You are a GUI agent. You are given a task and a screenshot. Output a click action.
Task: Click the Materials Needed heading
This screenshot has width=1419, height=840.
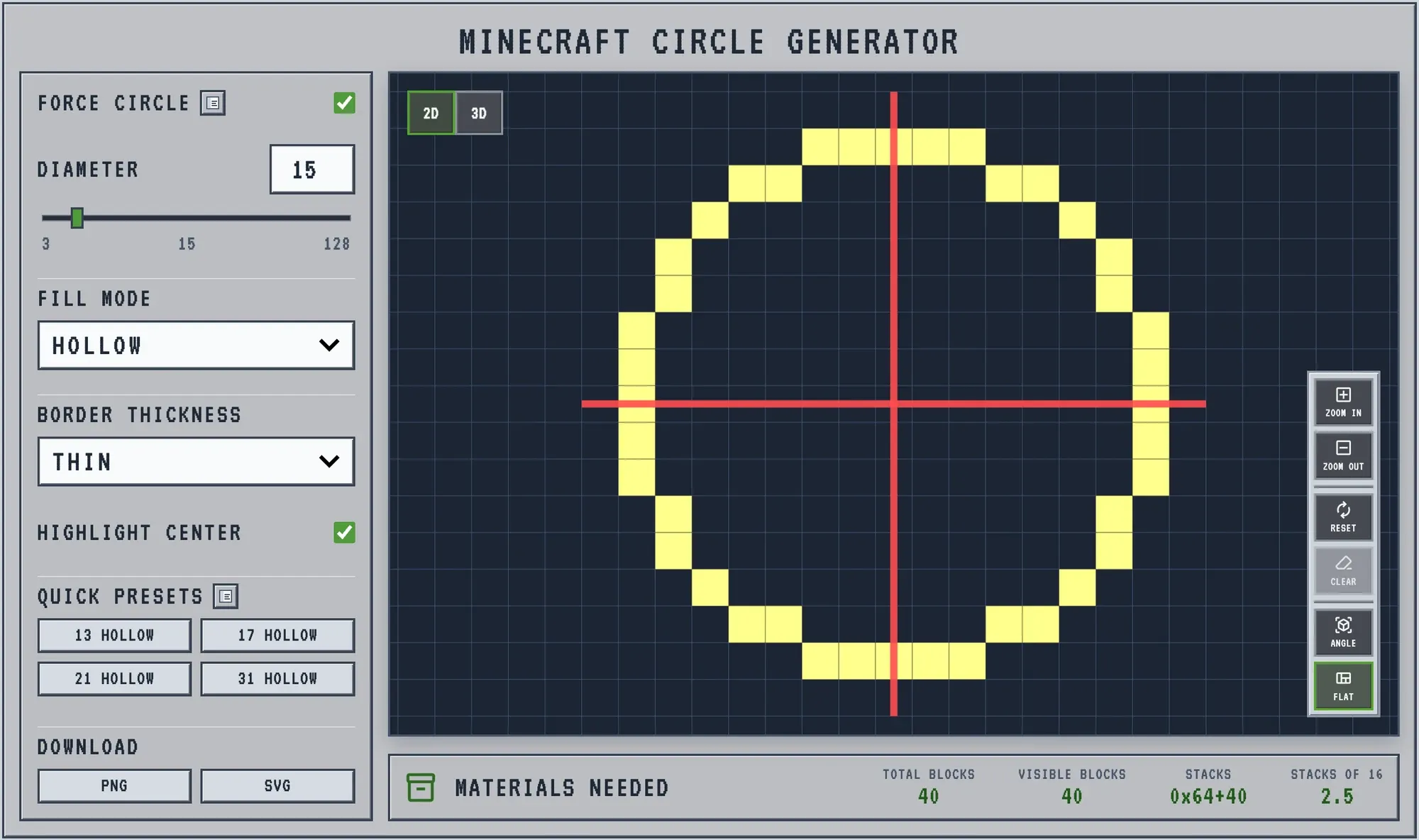[x=562, y=788]
